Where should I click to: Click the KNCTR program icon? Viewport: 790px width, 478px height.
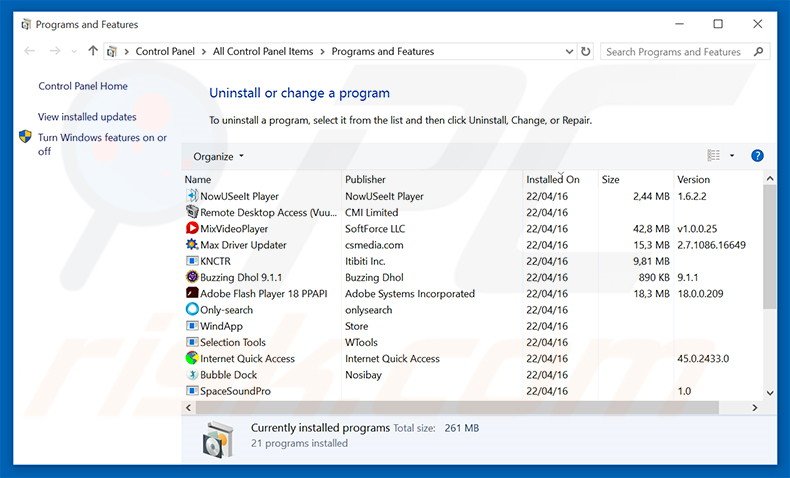[x=192, y=261]
